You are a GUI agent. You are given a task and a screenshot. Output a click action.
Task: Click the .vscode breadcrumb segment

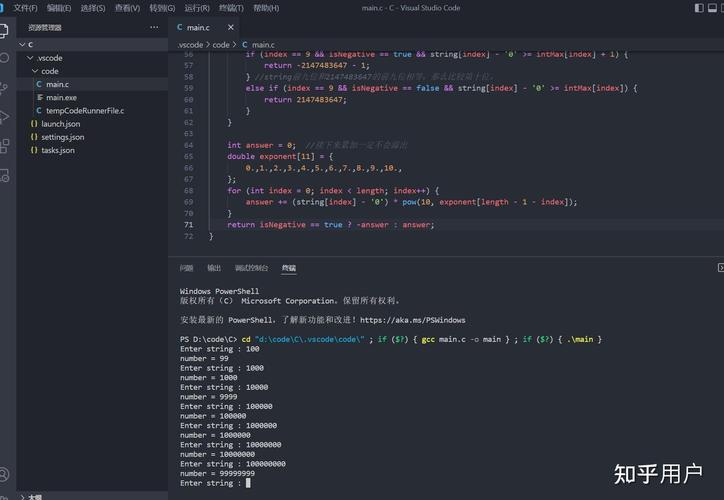pyautogui.click(x=190, y=45)
